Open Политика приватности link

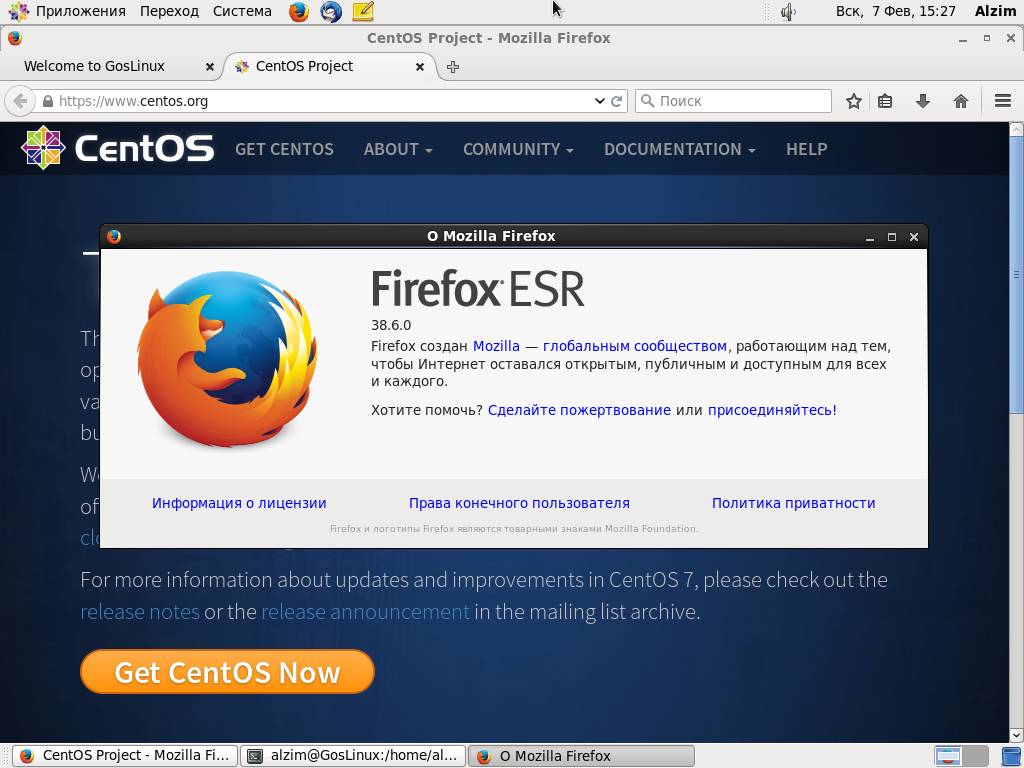click(793, 503)
